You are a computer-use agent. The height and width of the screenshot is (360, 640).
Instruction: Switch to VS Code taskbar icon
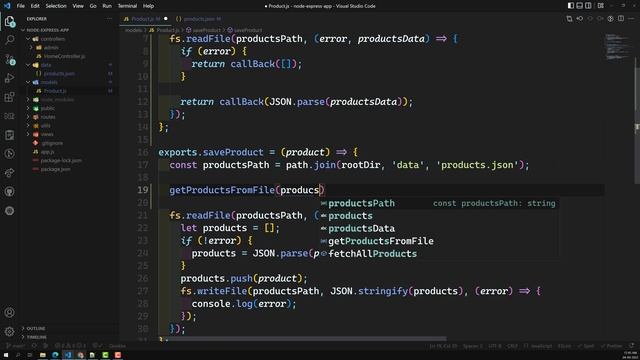click(x=68, y=355)
